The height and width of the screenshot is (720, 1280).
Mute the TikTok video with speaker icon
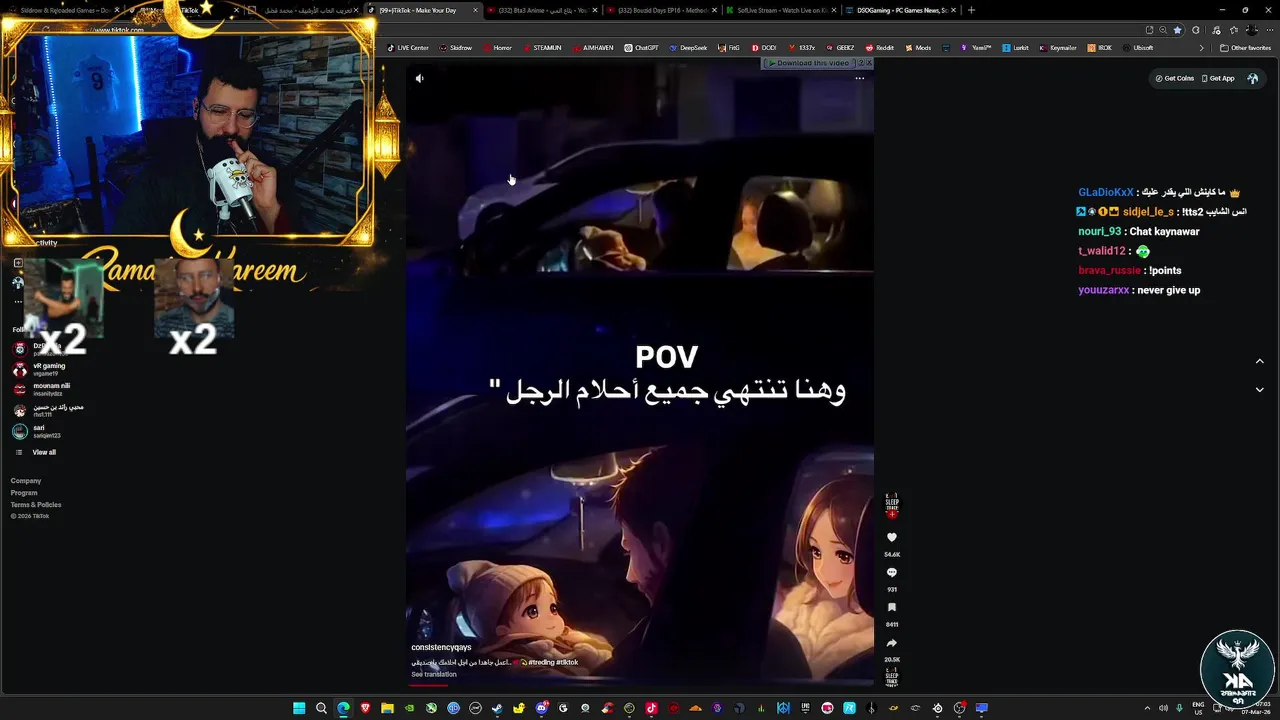click(x=419, y=78)
